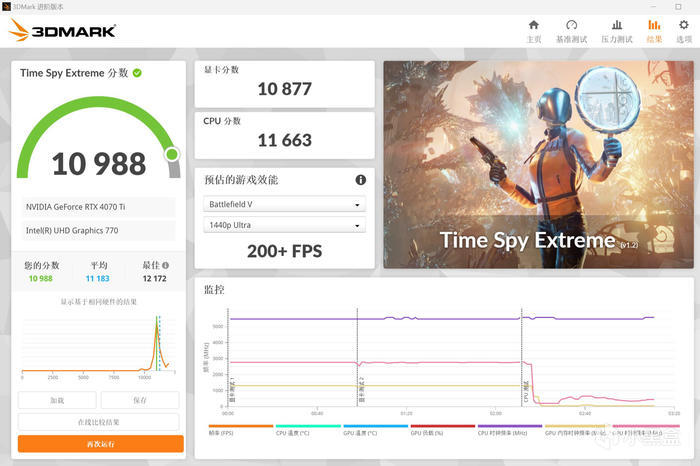Click the Intel(R) UHD Graphics 770 row

[99, 230]
